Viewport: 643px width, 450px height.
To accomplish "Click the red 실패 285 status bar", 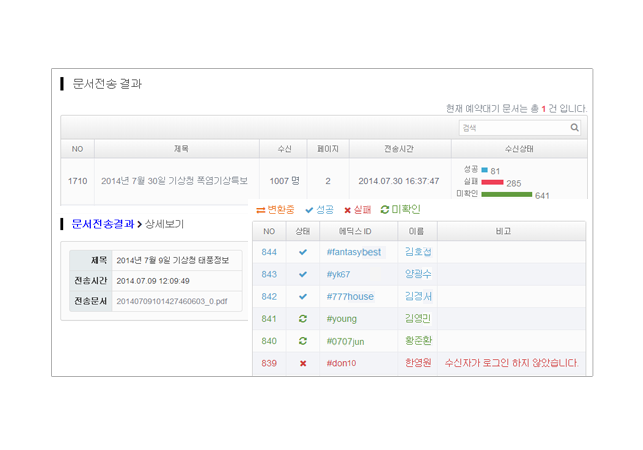I will coord(492,183).
